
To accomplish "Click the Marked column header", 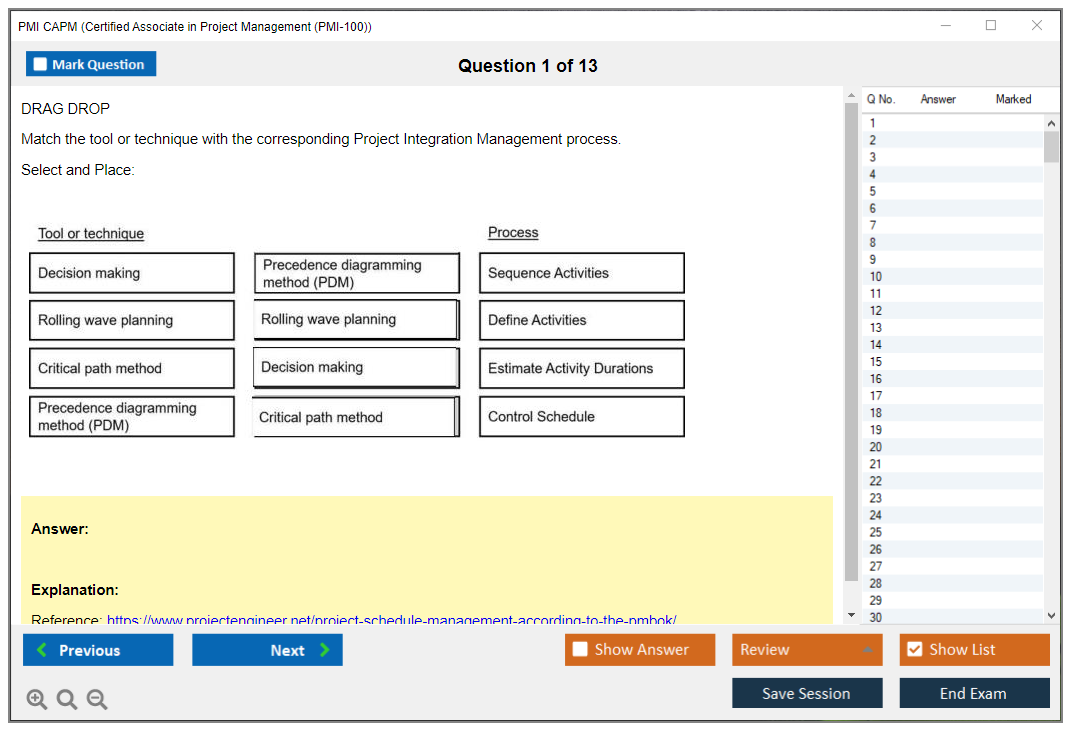I will (x=1012, y=99).
